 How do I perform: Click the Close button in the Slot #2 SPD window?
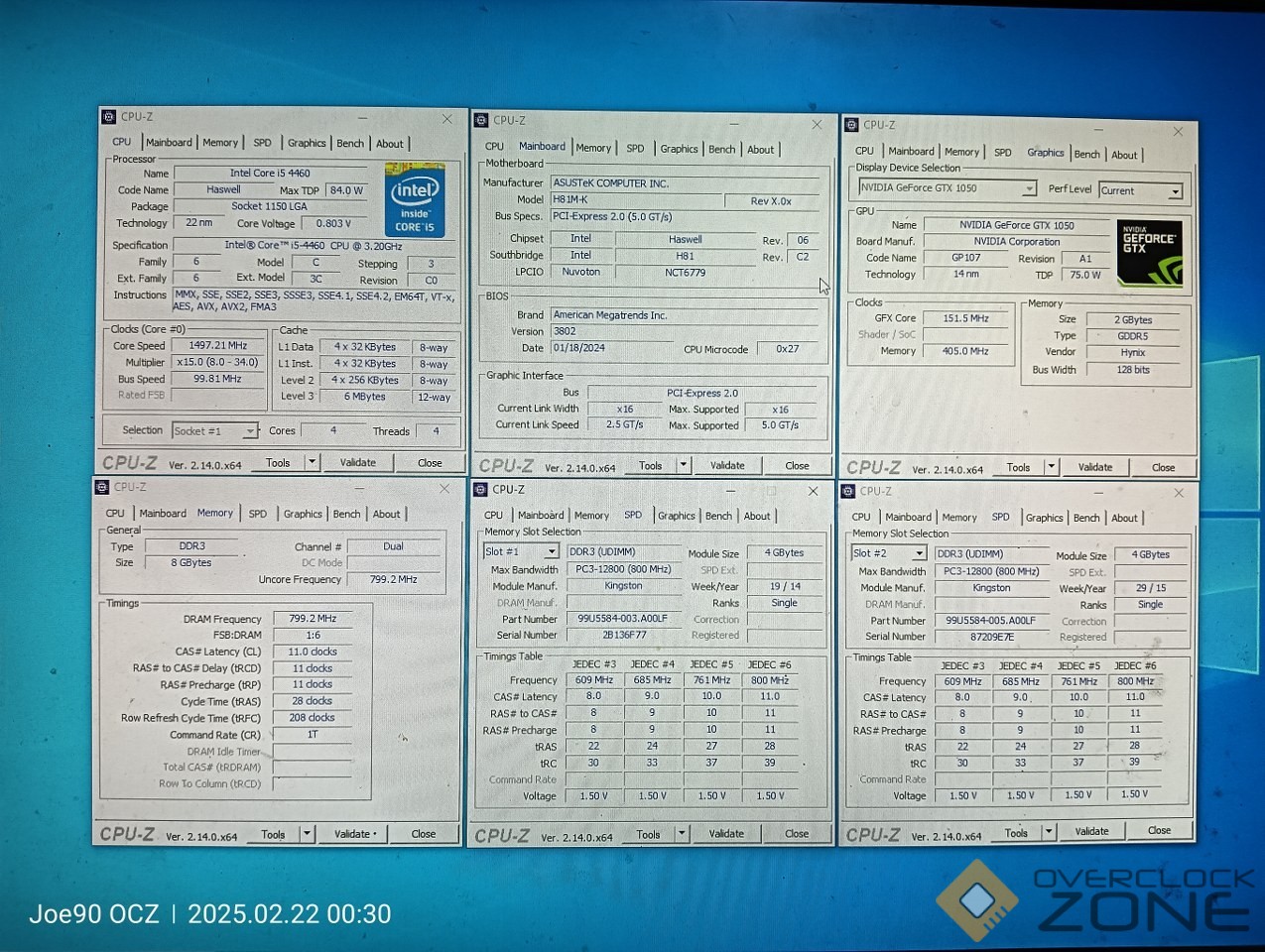pos(1160,831)
